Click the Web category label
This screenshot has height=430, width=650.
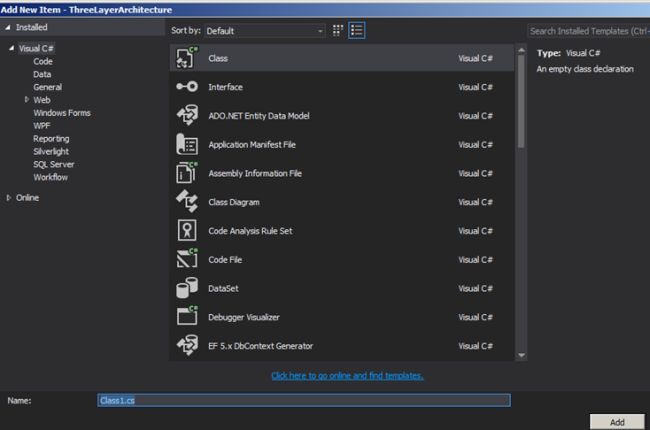coord(42,100)
